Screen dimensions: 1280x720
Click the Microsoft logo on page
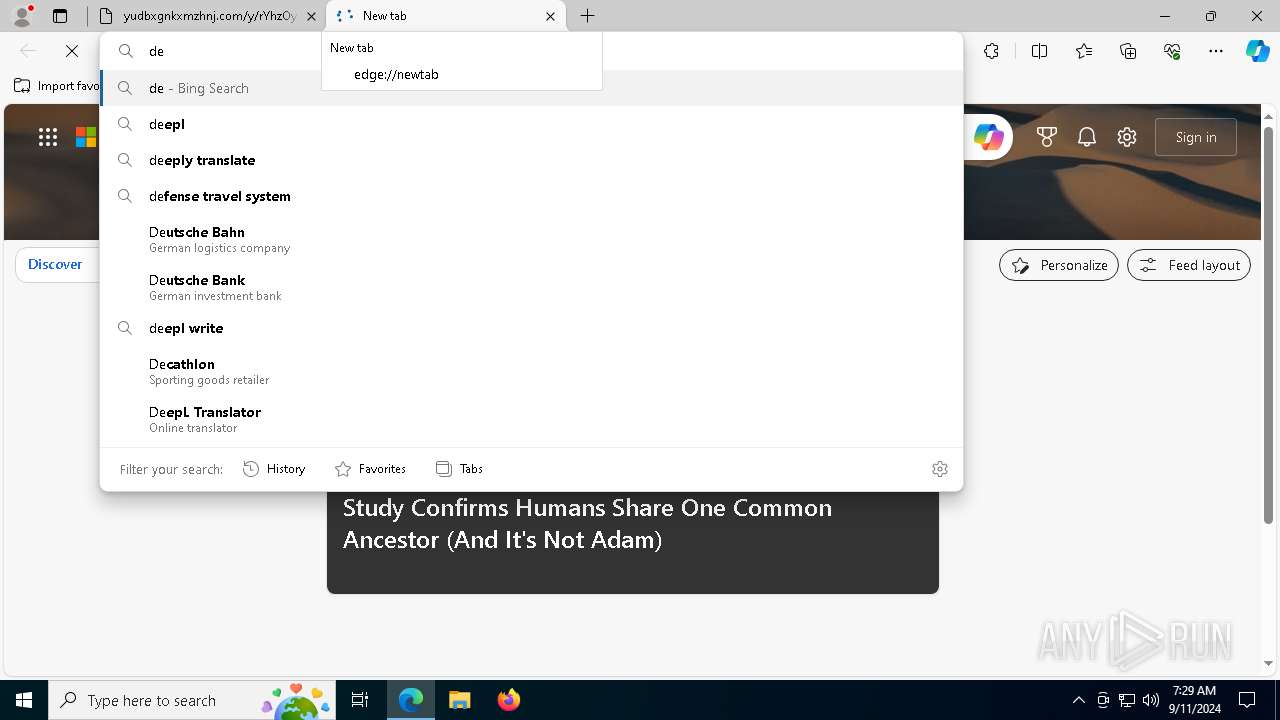pos(86,137)
